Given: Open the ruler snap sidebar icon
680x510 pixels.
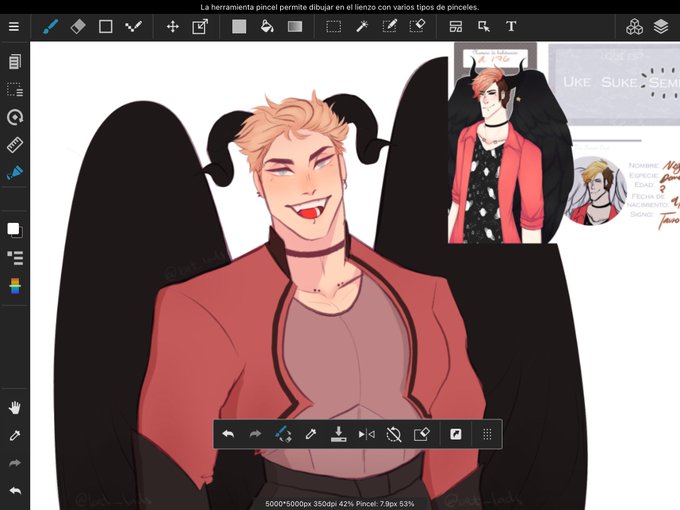Looking at the screenshot, I should (x=15, y=145).
